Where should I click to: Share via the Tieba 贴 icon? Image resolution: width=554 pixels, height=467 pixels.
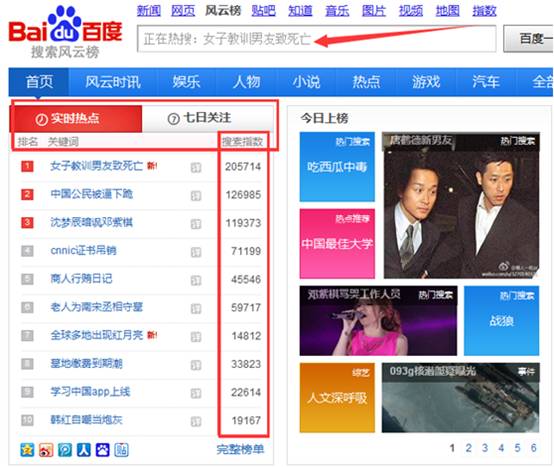(121, 450)
